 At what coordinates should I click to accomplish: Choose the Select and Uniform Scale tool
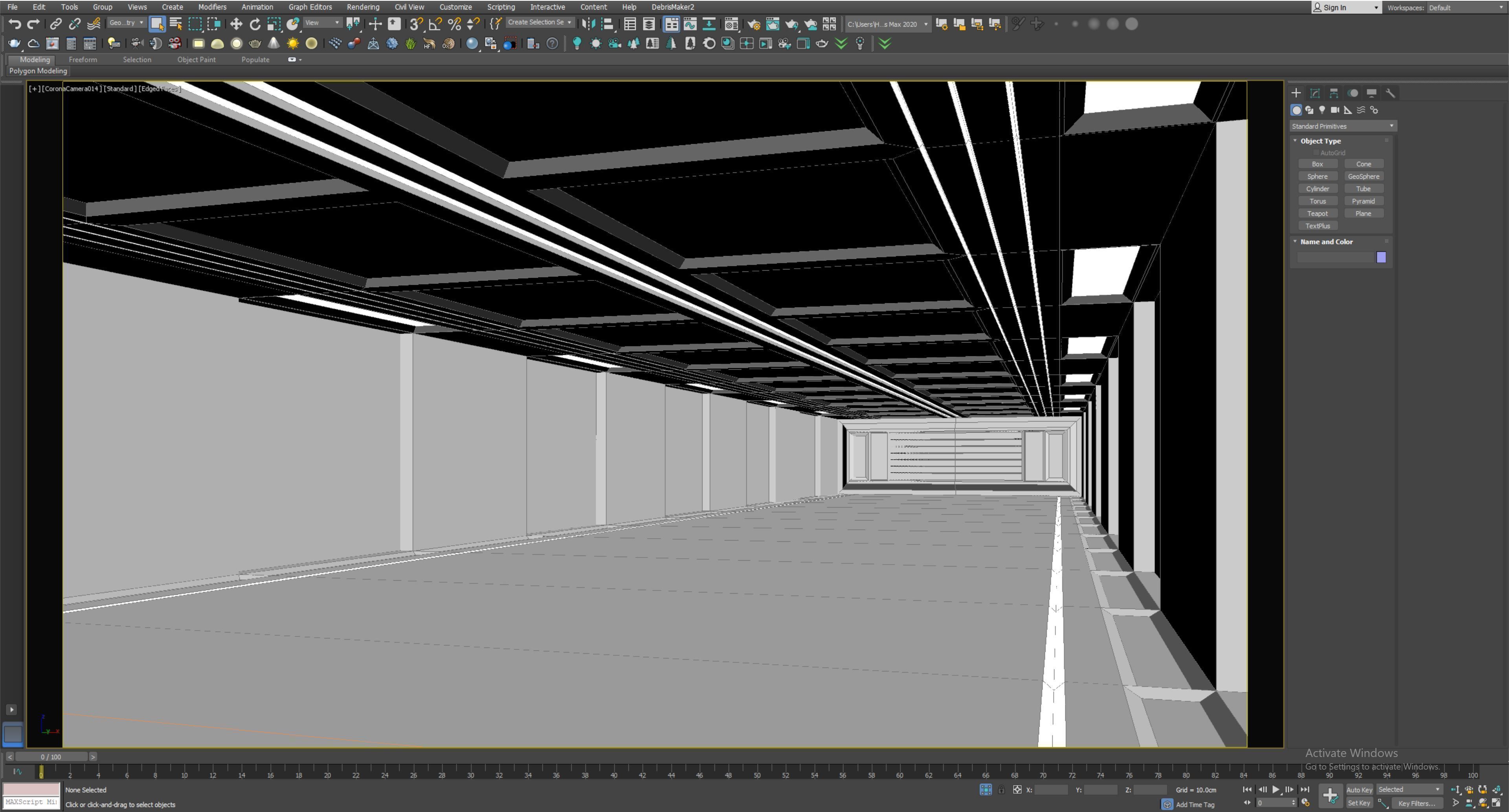pos(274,24)
